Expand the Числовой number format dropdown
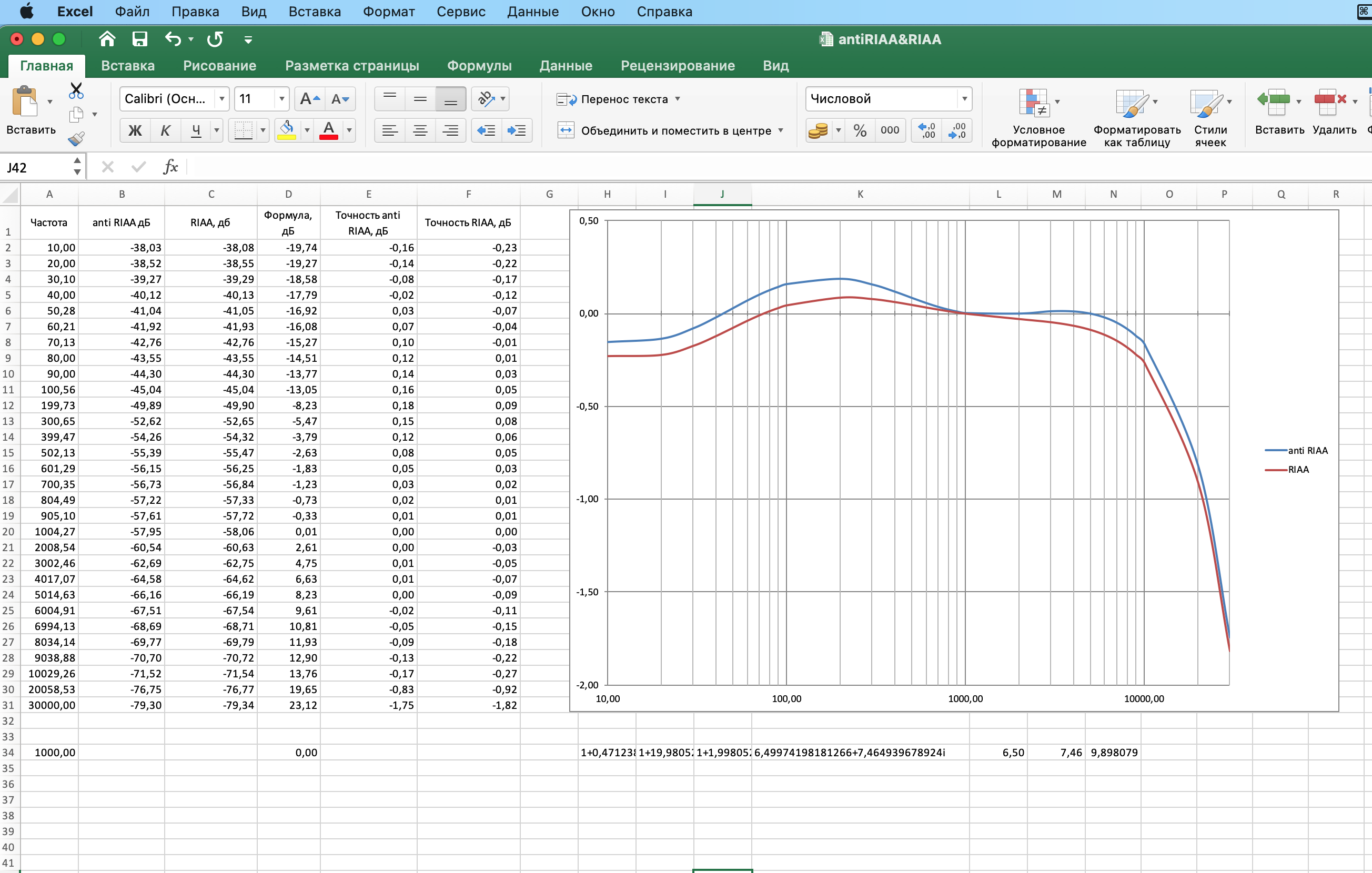This screenshot has width=1372, height=873. pos(964,99)
